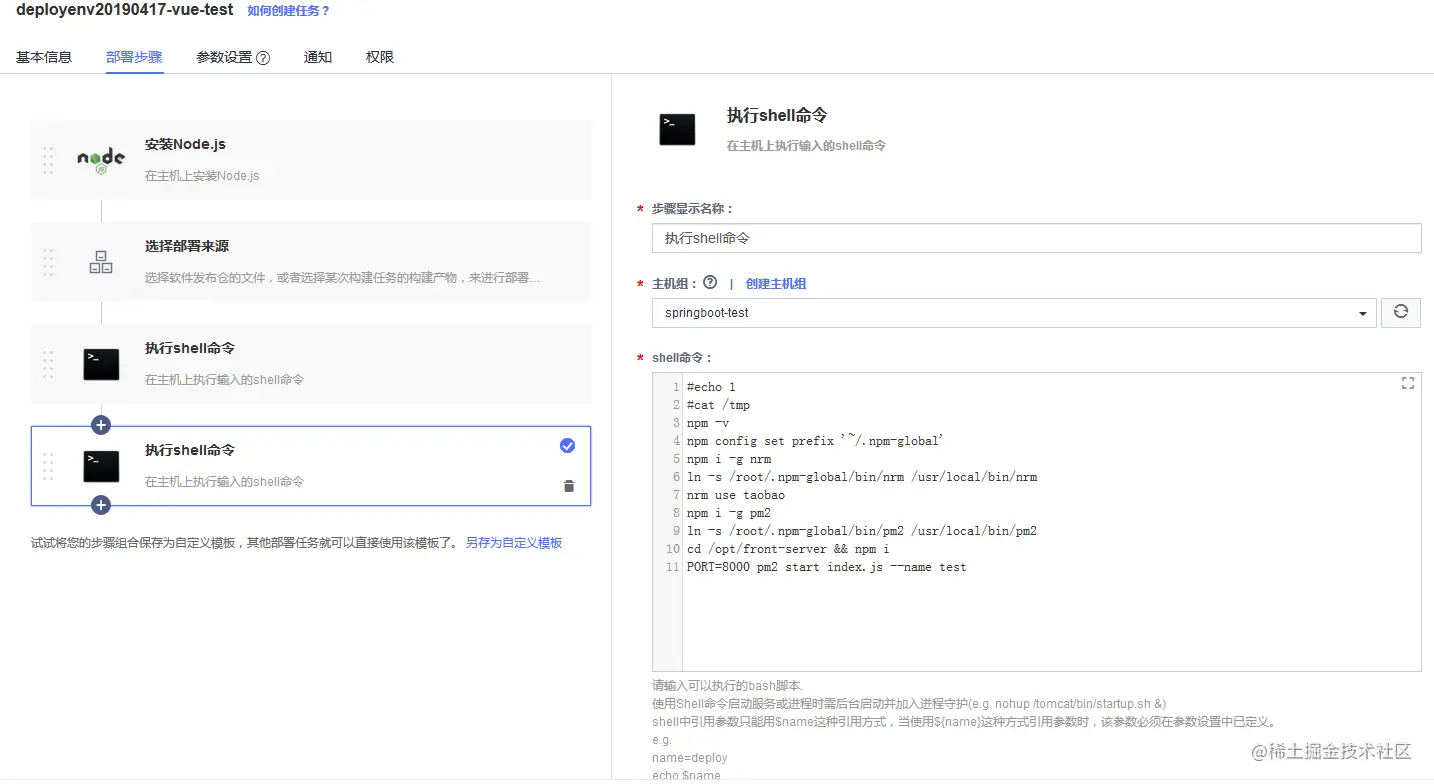This screenshot has height=784, width=1434.
Task: Switch to the 基本信息 tab
Action: tap(44, 57)
